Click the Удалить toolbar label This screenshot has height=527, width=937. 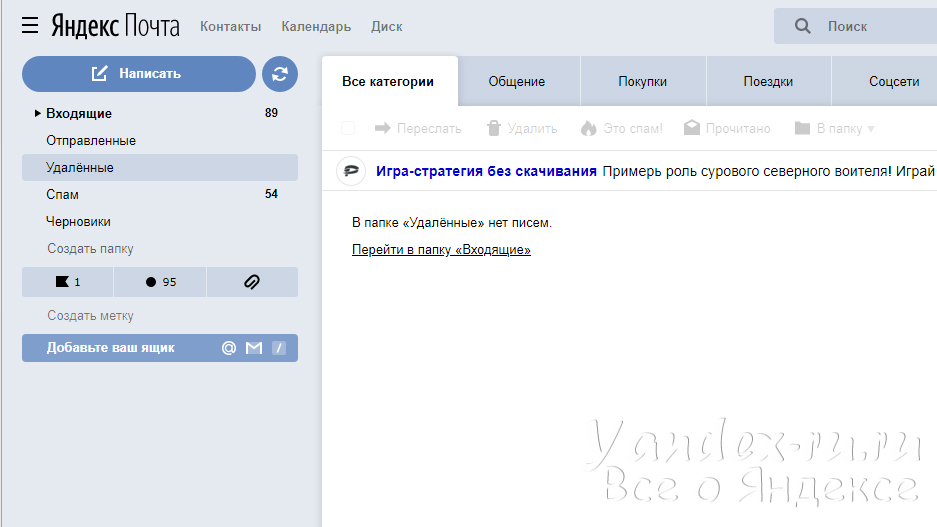(x=532, y=128)
